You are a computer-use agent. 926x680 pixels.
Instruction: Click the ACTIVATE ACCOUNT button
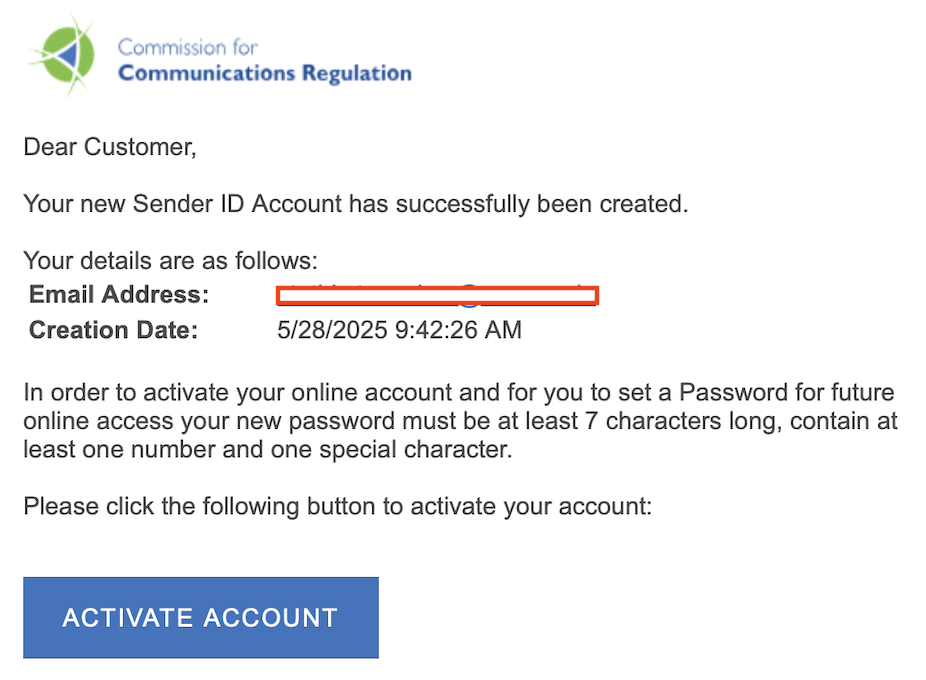click(201, 617)
